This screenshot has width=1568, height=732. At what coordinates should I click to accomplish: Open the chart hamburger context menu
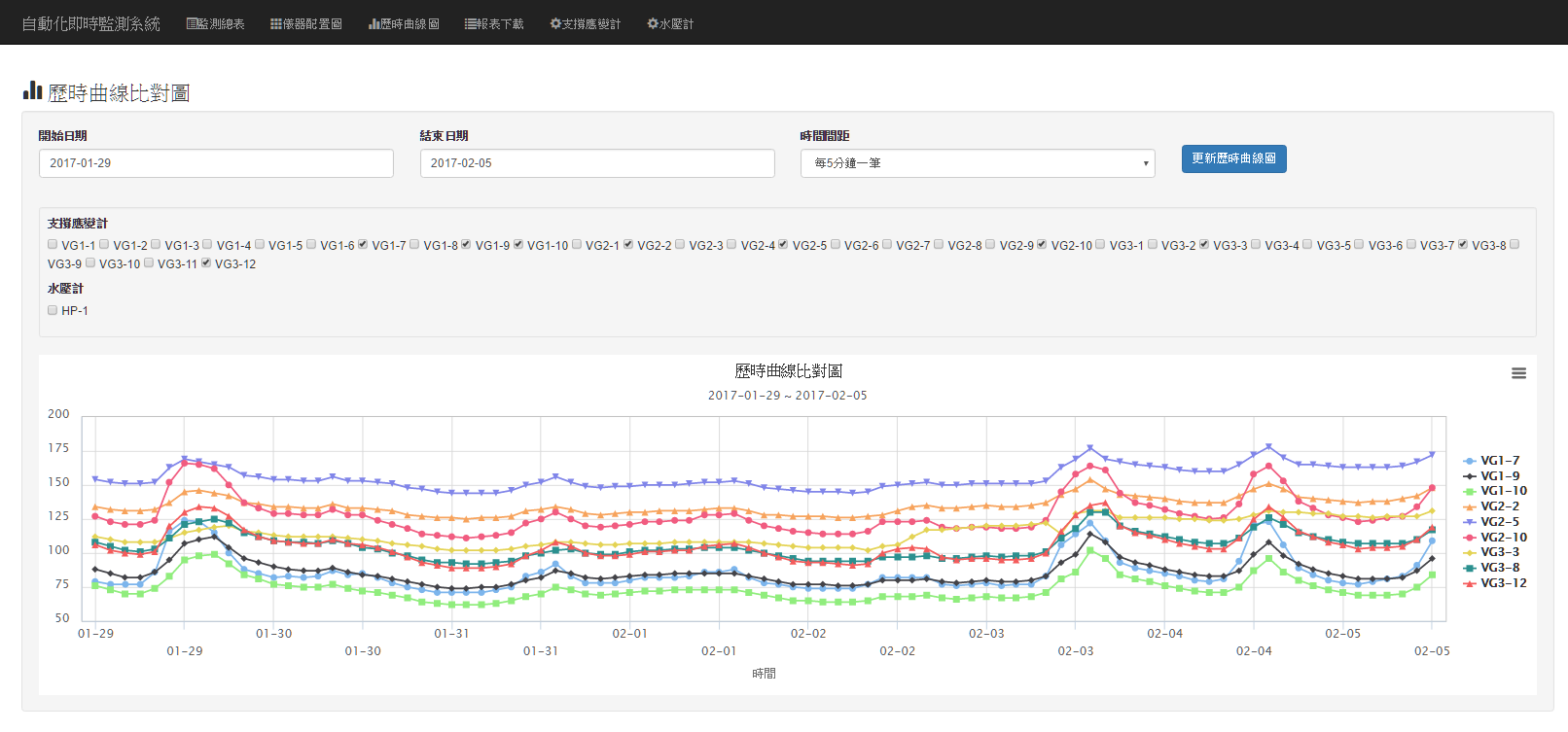pyautogui.click(x=1518, y=373)
